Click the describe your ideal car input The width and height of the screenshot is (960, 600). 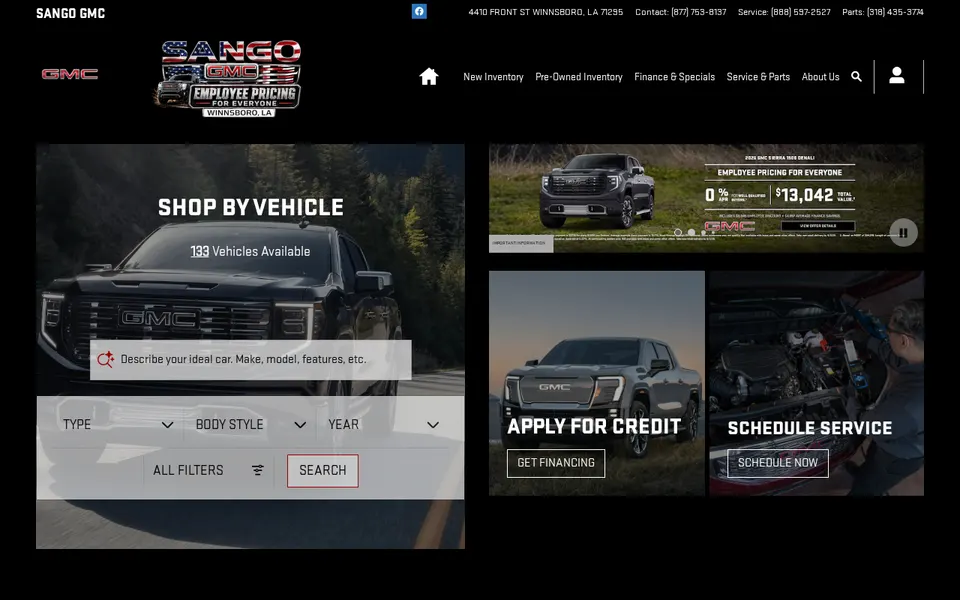click(250, 360)
